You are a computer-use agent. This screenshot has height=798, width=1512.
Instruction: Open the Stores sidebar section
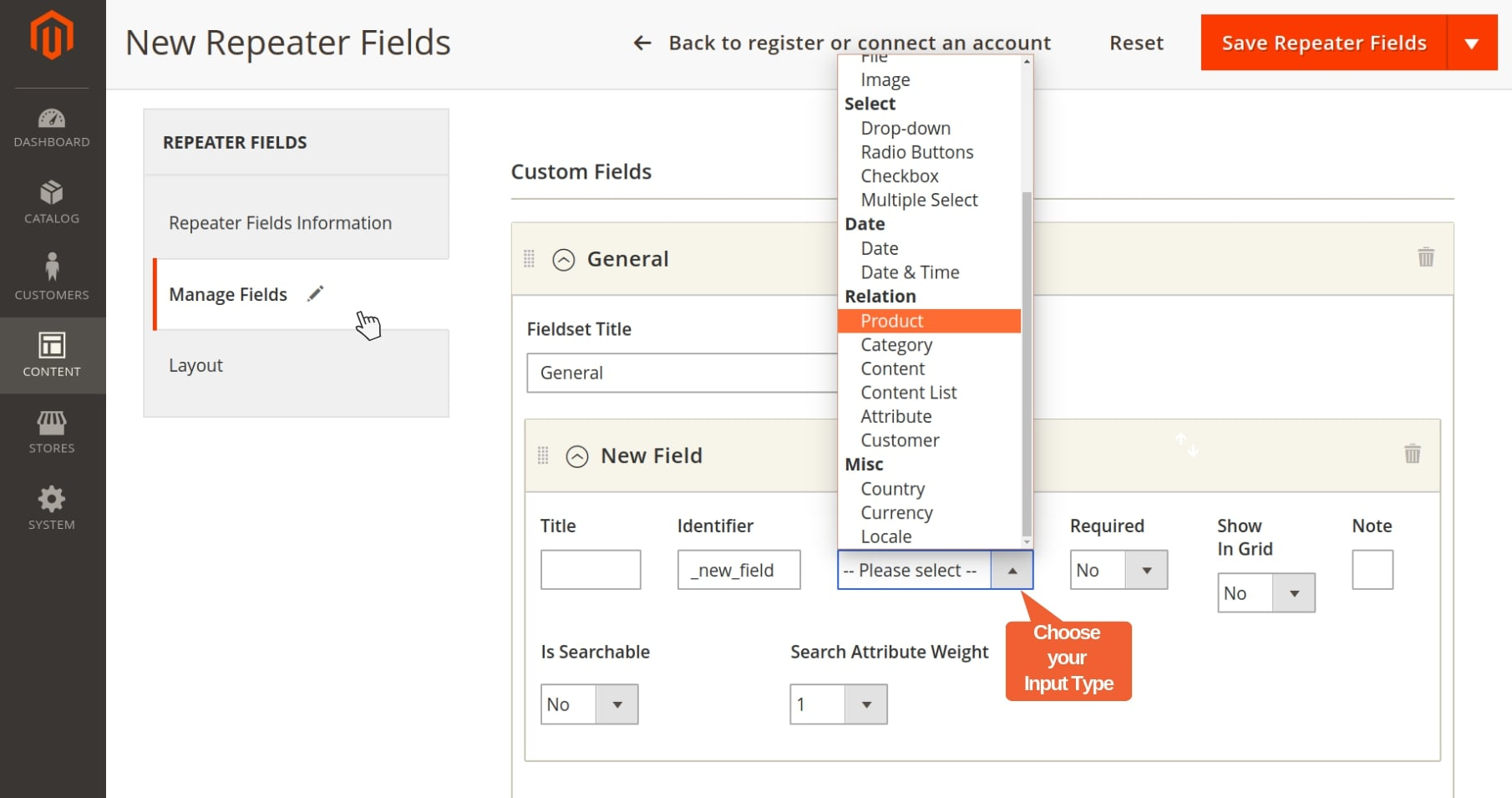pyautogui.click(x=52, y=432)
